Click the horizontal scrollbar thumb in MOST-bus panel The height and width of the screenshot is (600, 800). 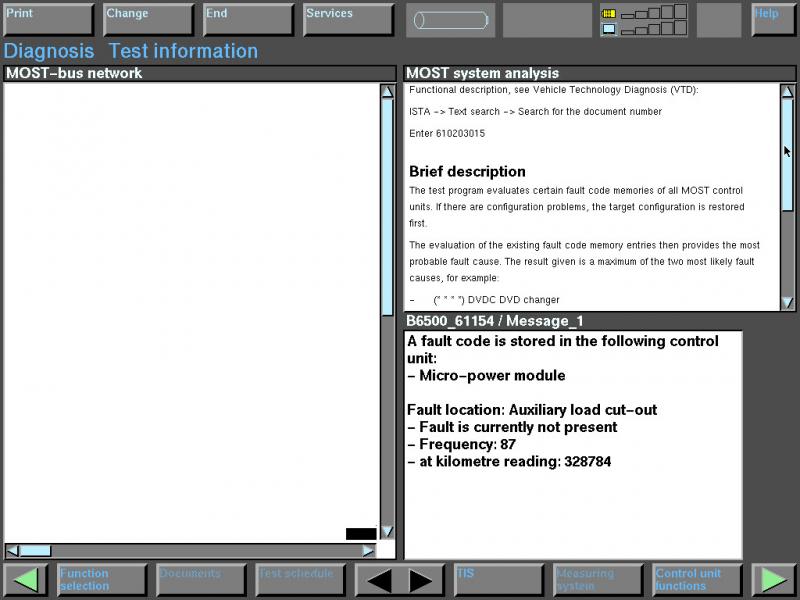(x=35, y=550)
